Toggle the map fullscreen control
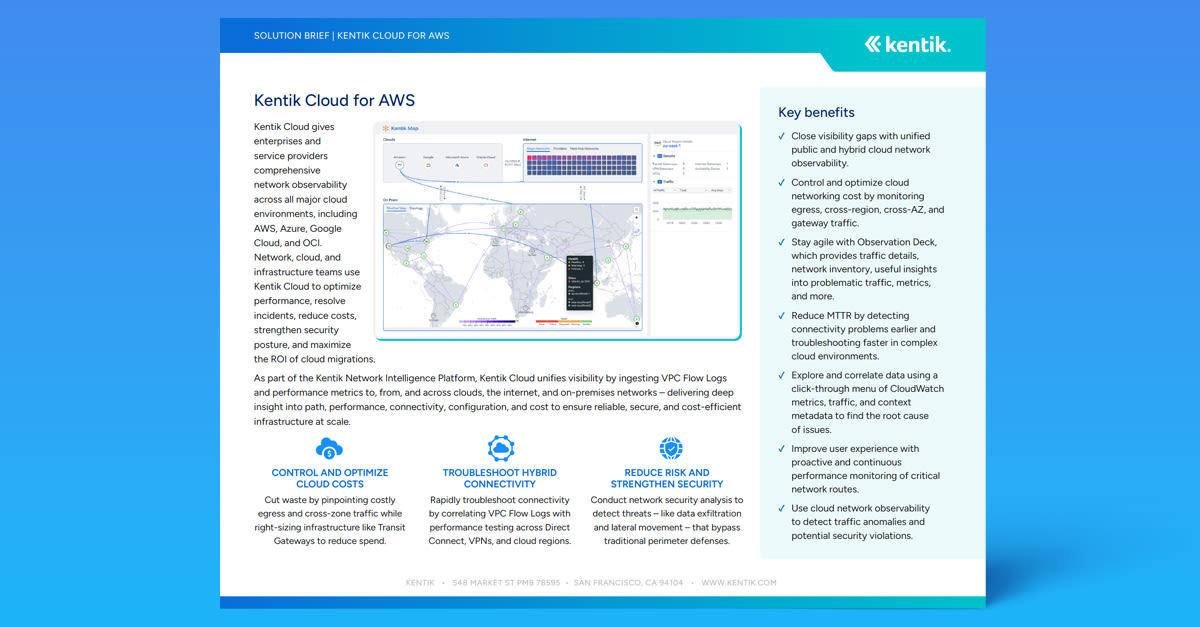 pyautogui.click(x=635, y=209)
